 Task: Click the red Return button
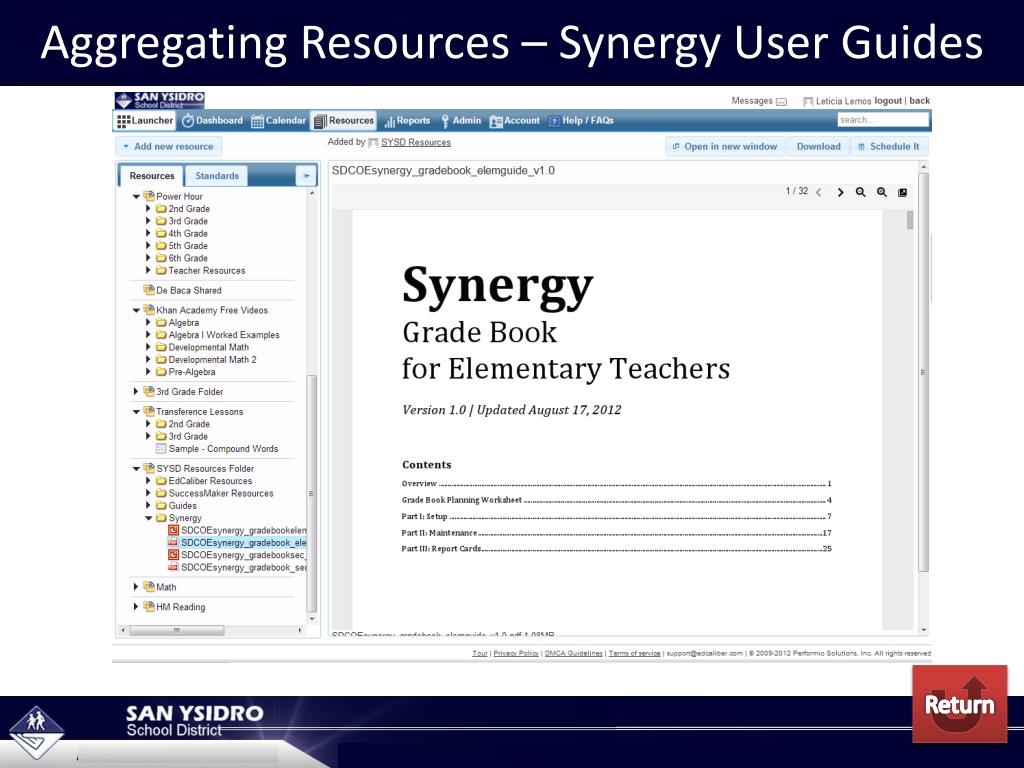click(x=959, y=704)
